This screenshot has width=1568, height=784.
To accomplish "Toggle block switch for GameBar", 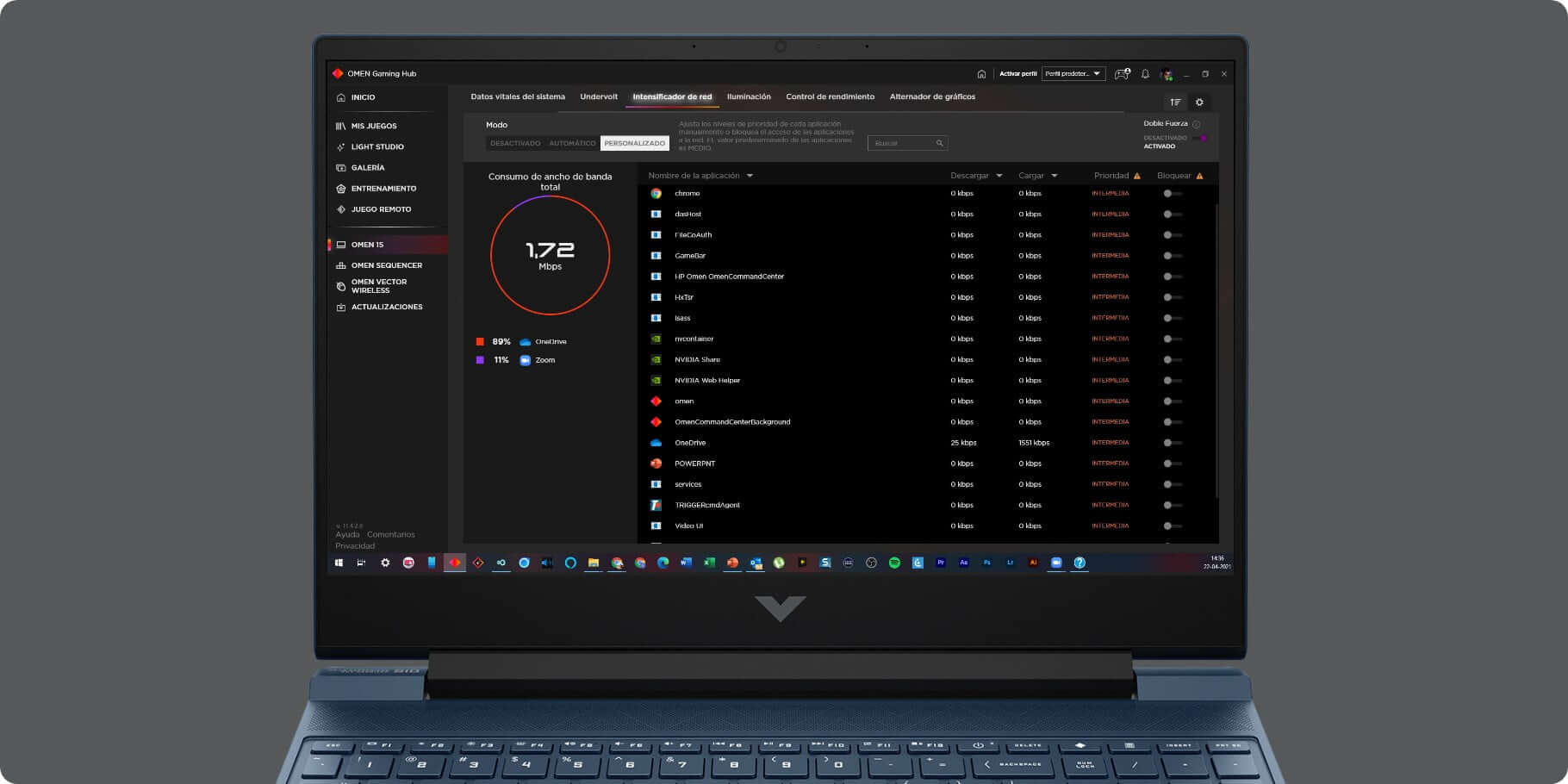I will click(x=1172, y=256).
